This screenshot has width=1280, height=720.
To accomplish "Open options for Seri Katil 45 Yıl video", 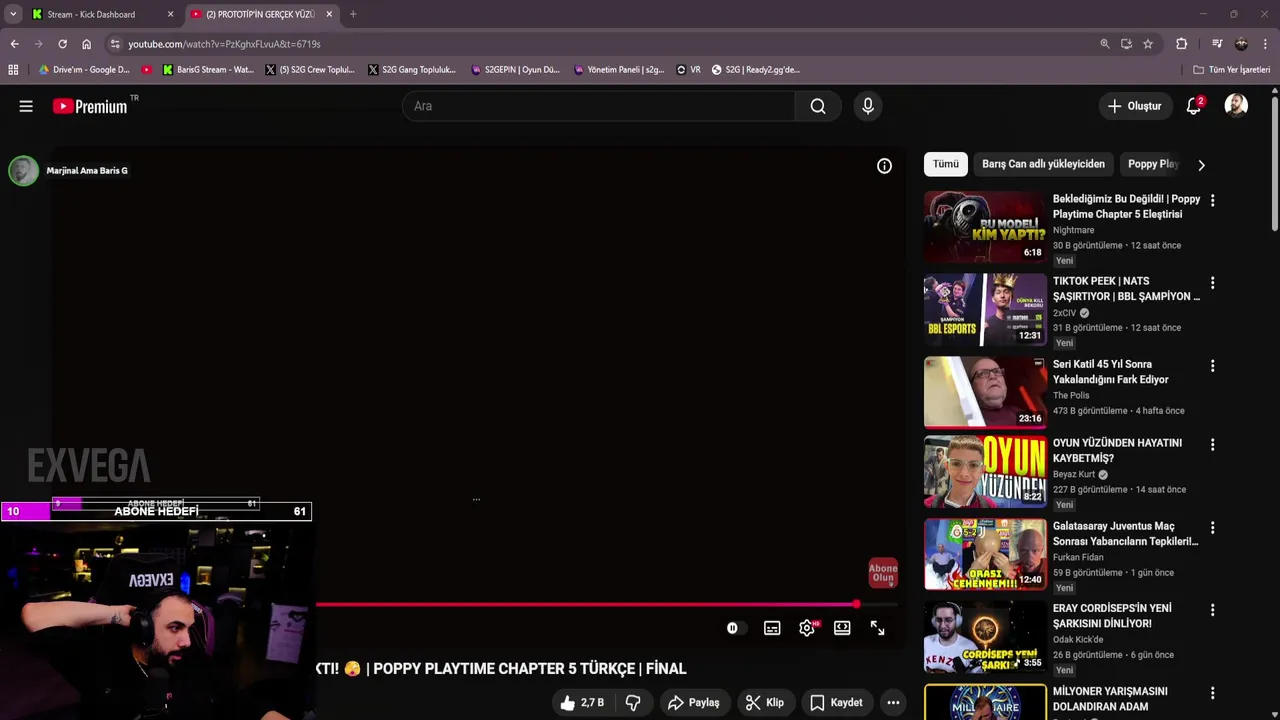I will click(1212, 367).
